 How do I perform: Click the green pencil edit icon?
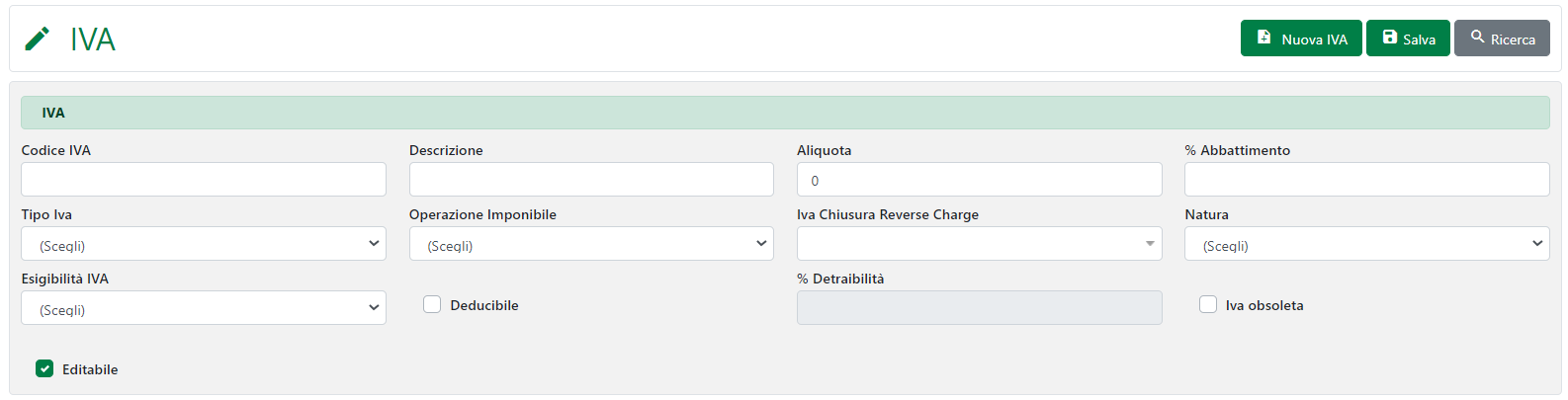(x=37, y=39)
